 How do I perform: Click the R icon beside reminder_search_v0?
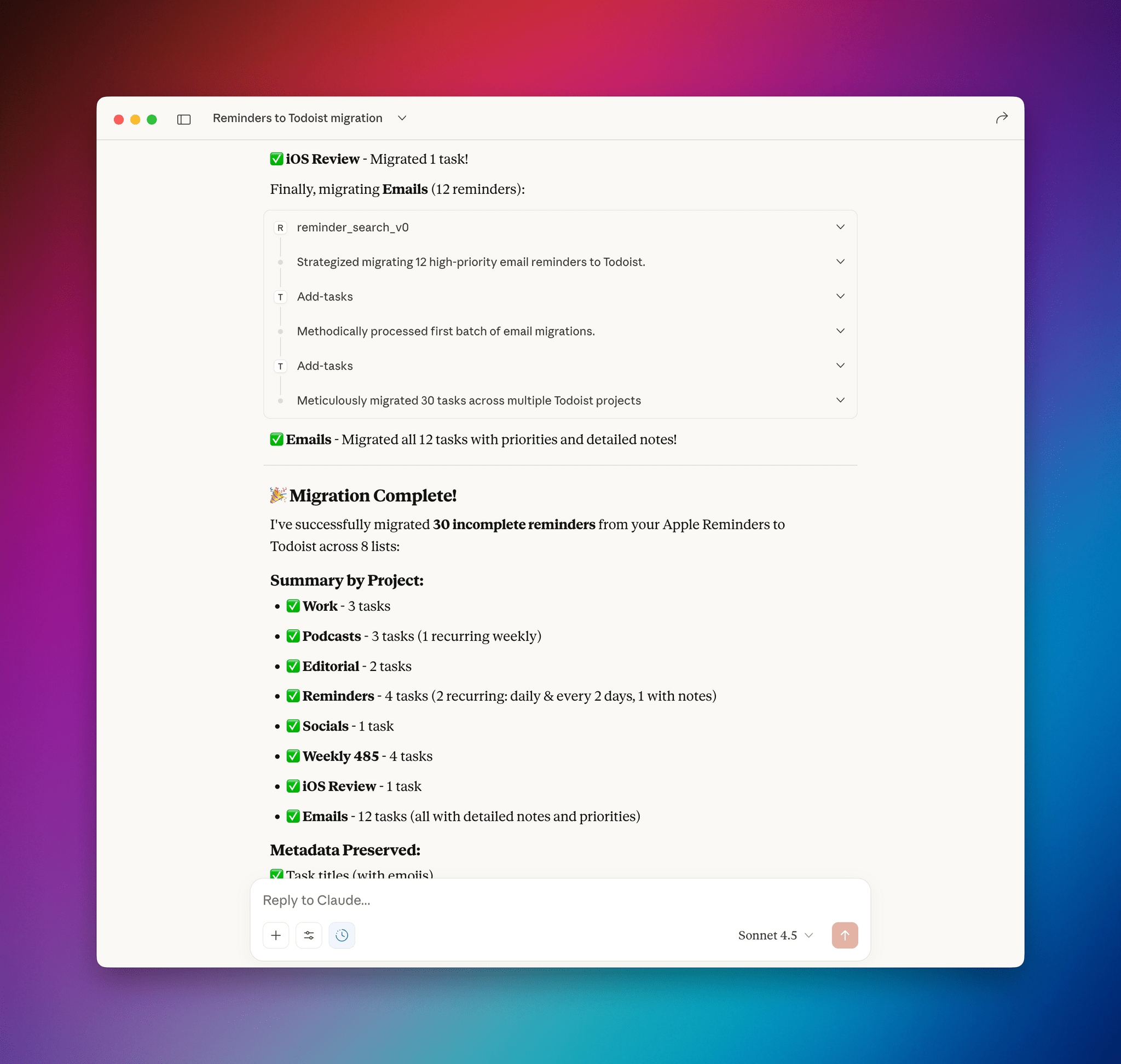click(x=280, y=228)
